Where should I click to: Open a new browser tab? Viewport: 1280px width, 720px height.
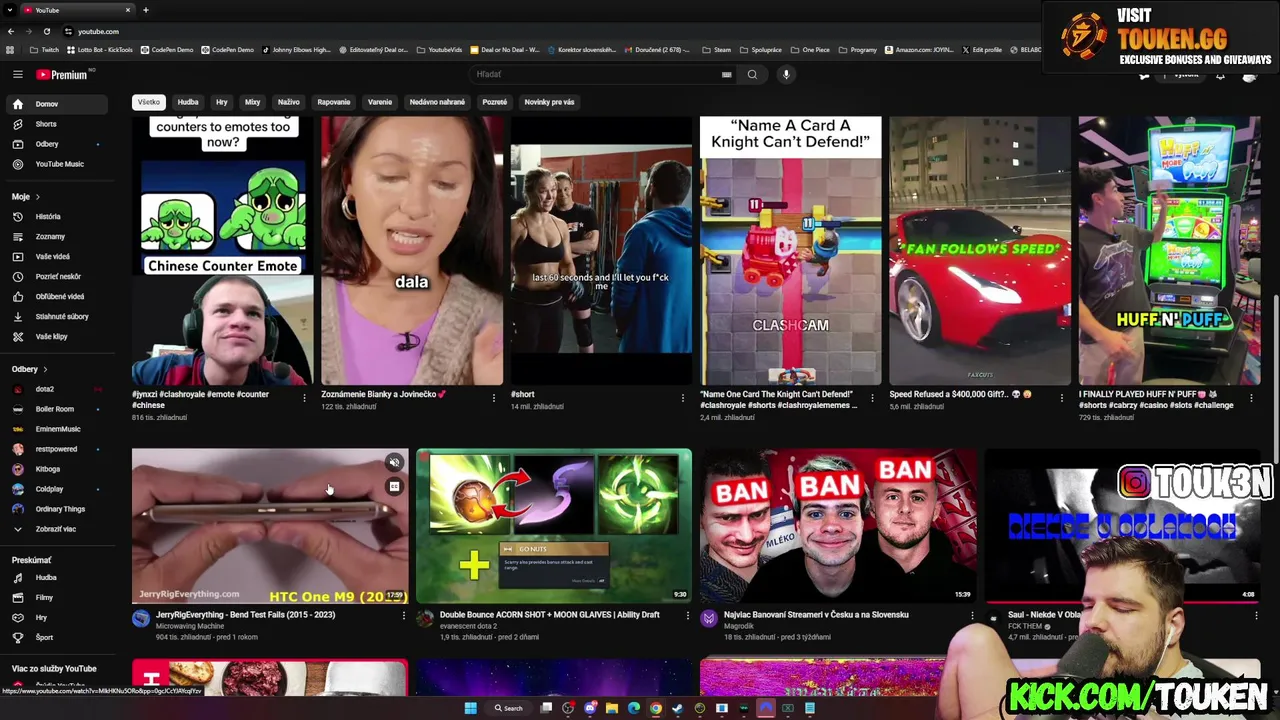point(145,10)
